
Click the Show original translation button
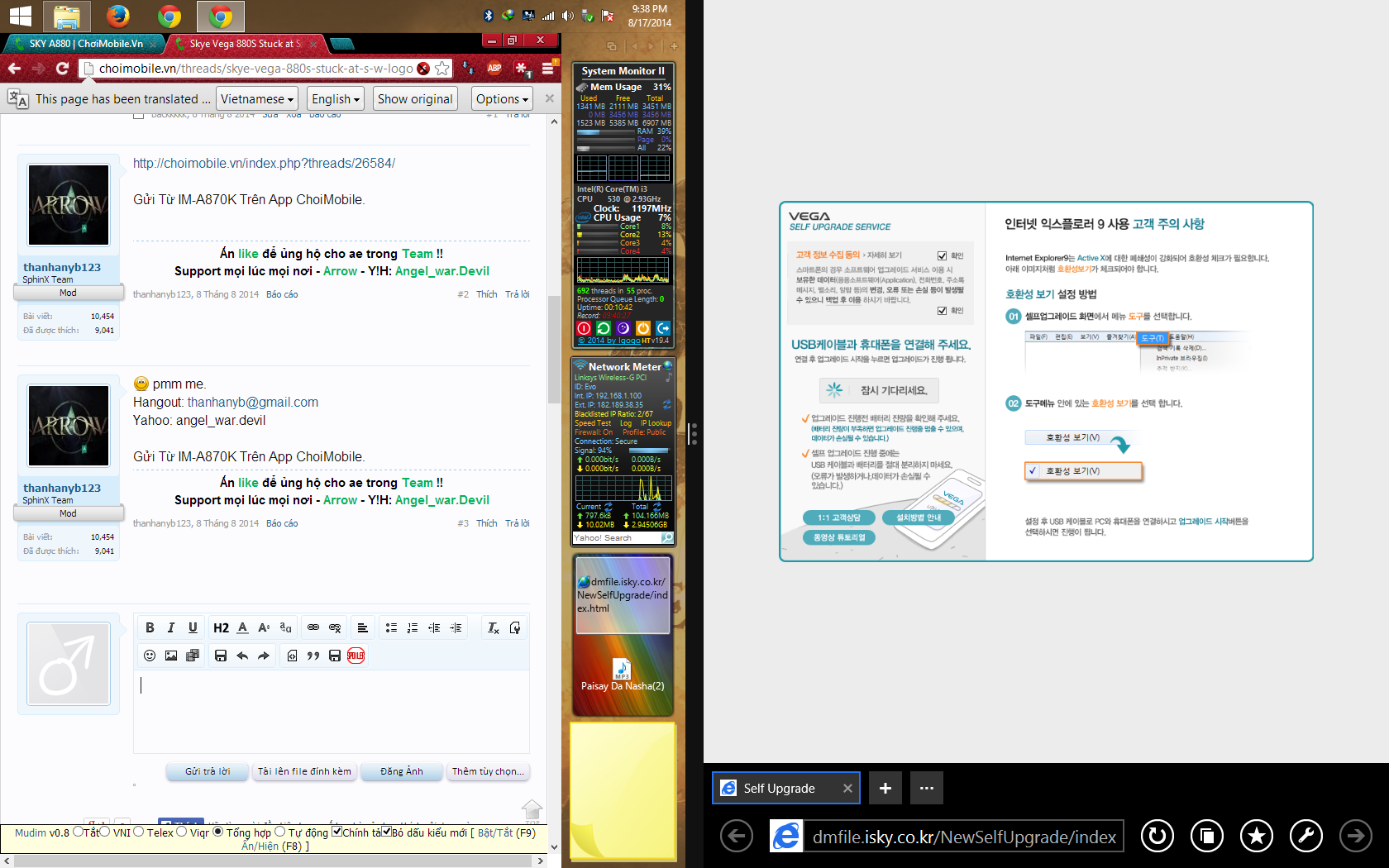coord(415,99)
